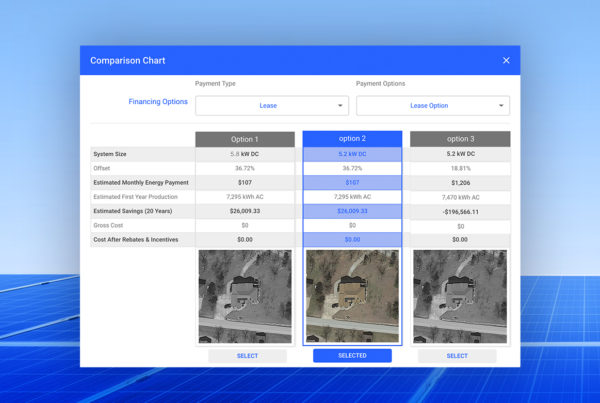Click the Option 1 column header
The height and width of the screenshot is (403, 600).
pyautogui.click(x=244, y=139)
